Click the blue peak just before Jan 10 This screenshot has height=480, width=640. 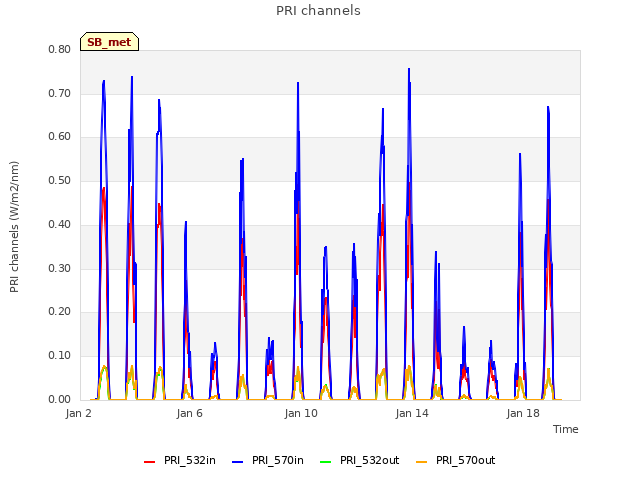point(298,83)
